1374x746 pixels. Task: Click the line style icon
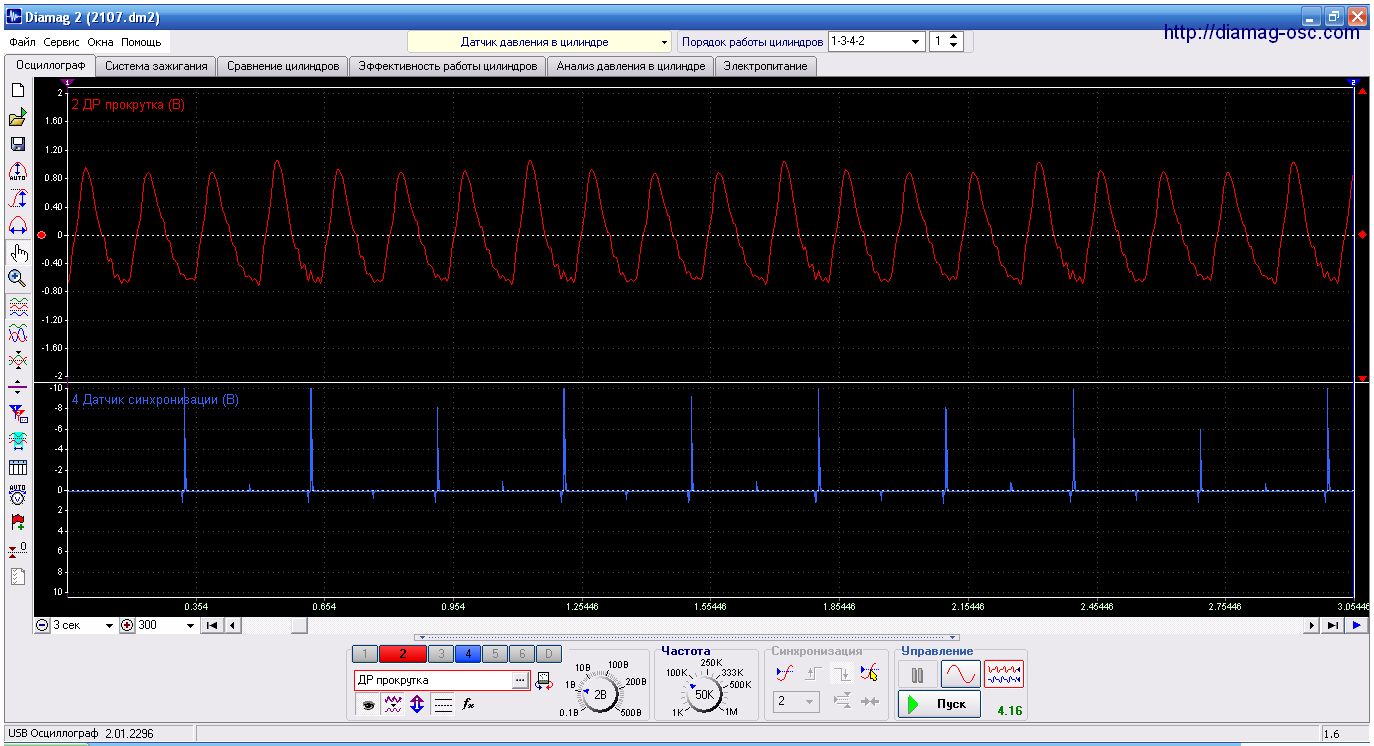[443, 704]
